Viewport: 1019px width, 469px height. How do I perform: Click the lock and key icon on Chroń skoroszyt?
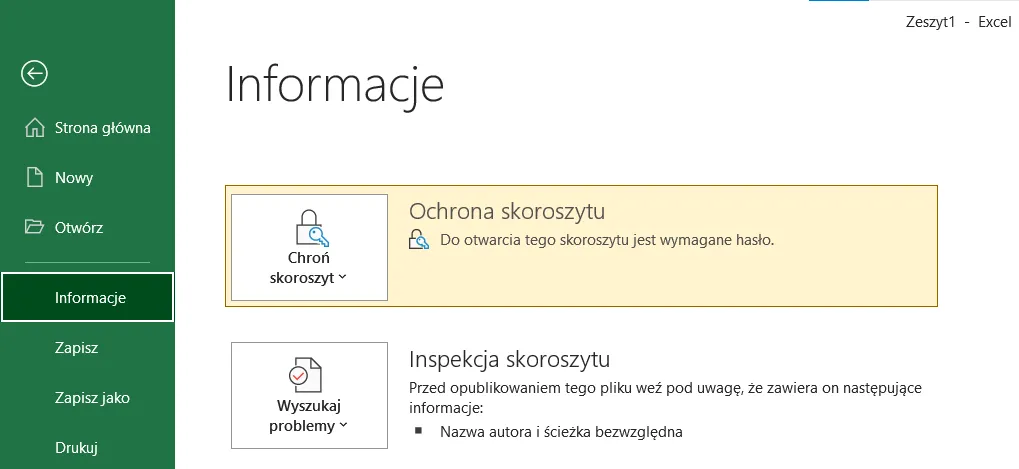(x=310, y=228)
